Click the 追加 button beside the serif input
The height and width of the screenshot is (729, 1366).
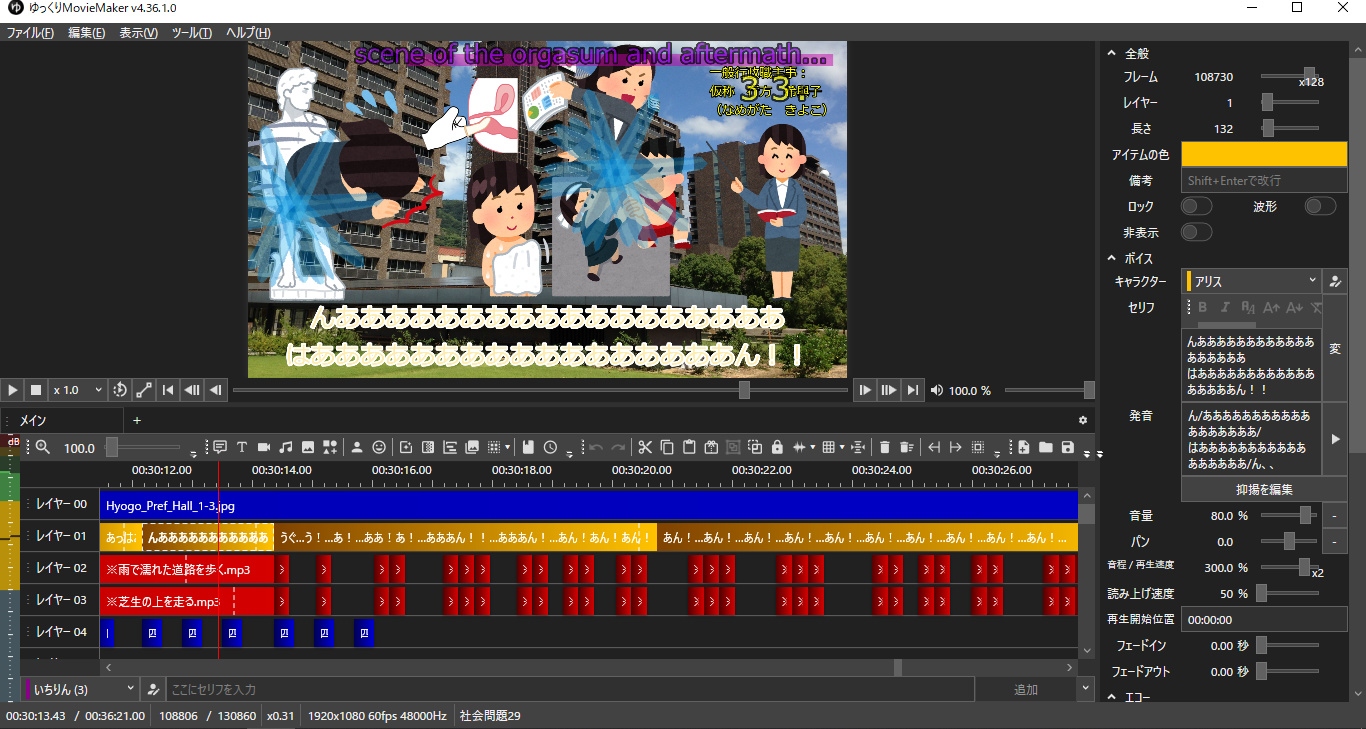[x=1025, y=689]
